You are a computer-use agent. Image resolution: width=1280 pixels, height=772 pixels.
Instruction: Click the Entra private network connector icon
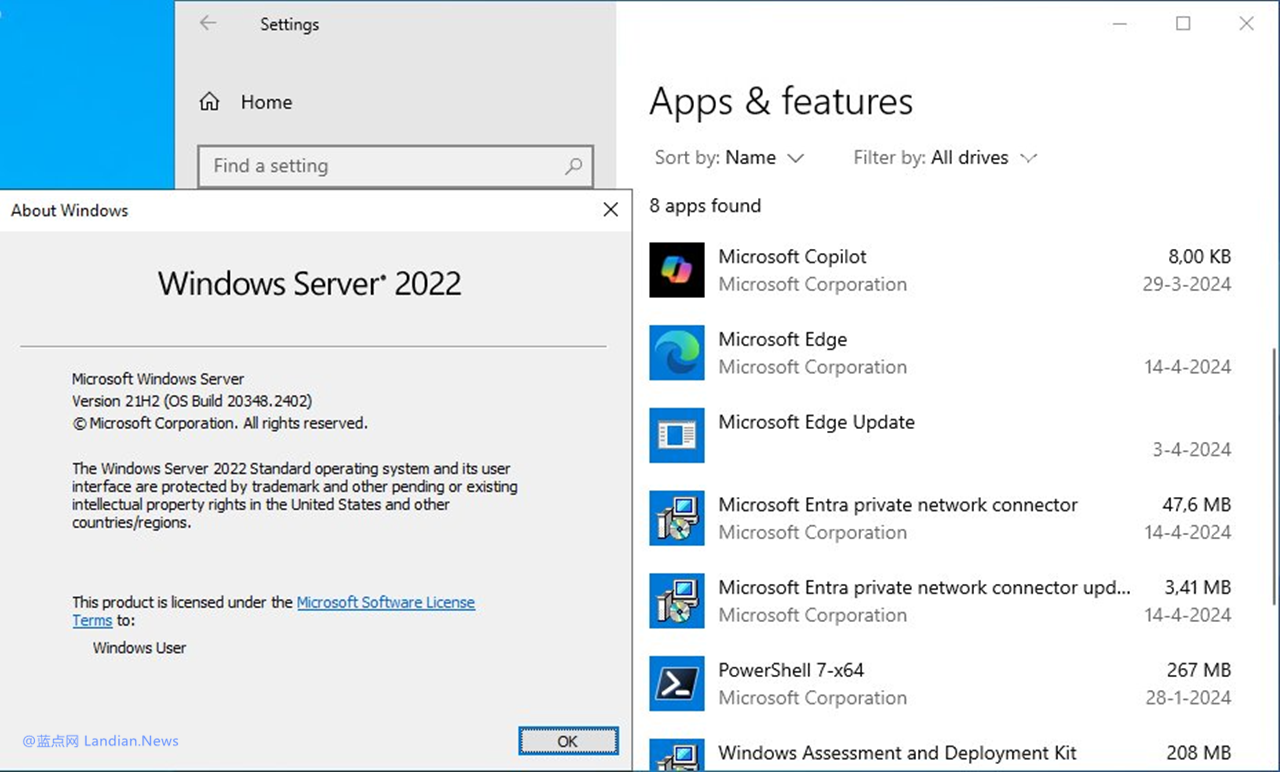(x=677, y=518)
